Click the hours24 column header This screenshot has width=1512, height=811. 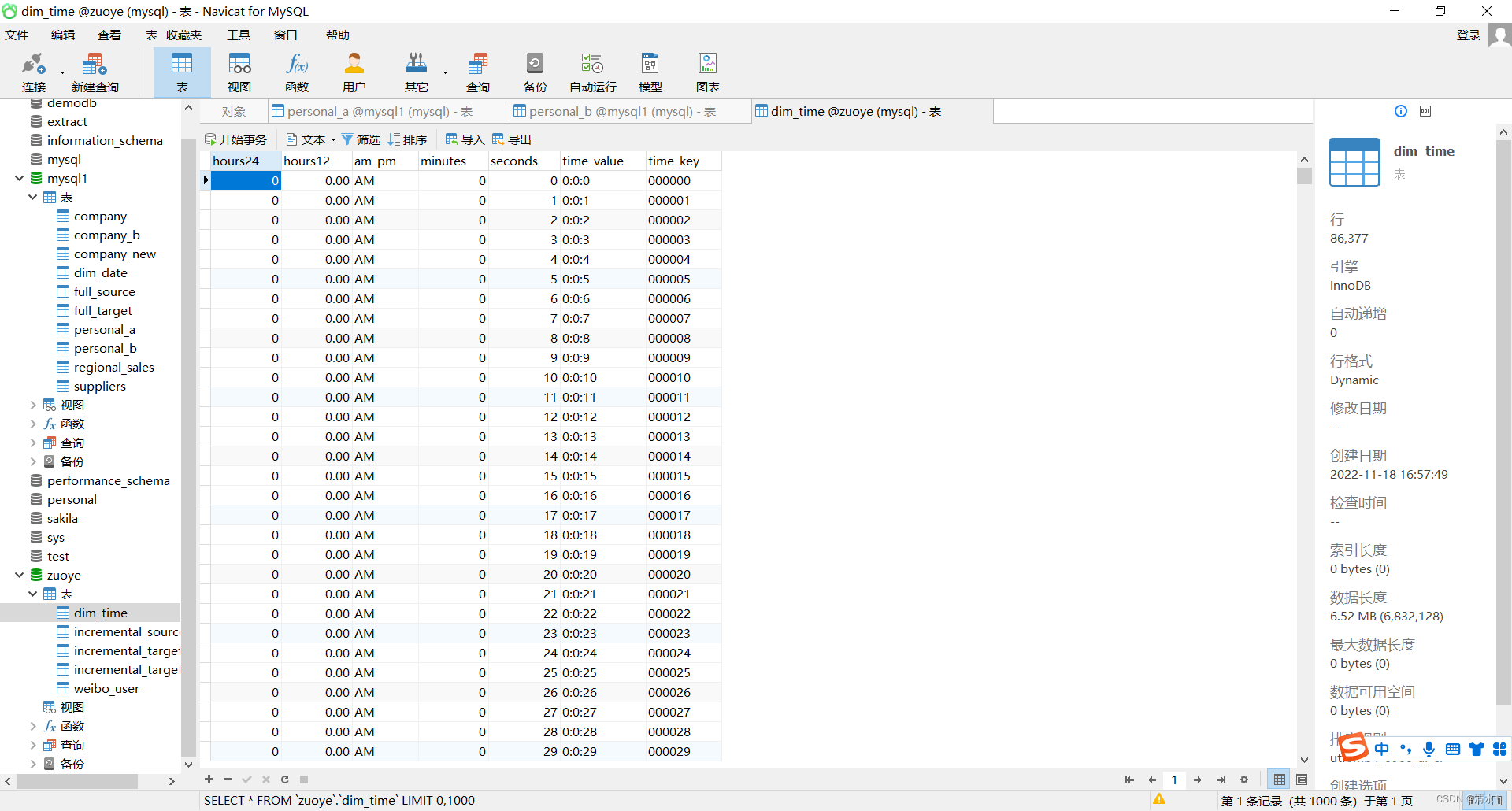pyautogui.click(x=246, y=161)
